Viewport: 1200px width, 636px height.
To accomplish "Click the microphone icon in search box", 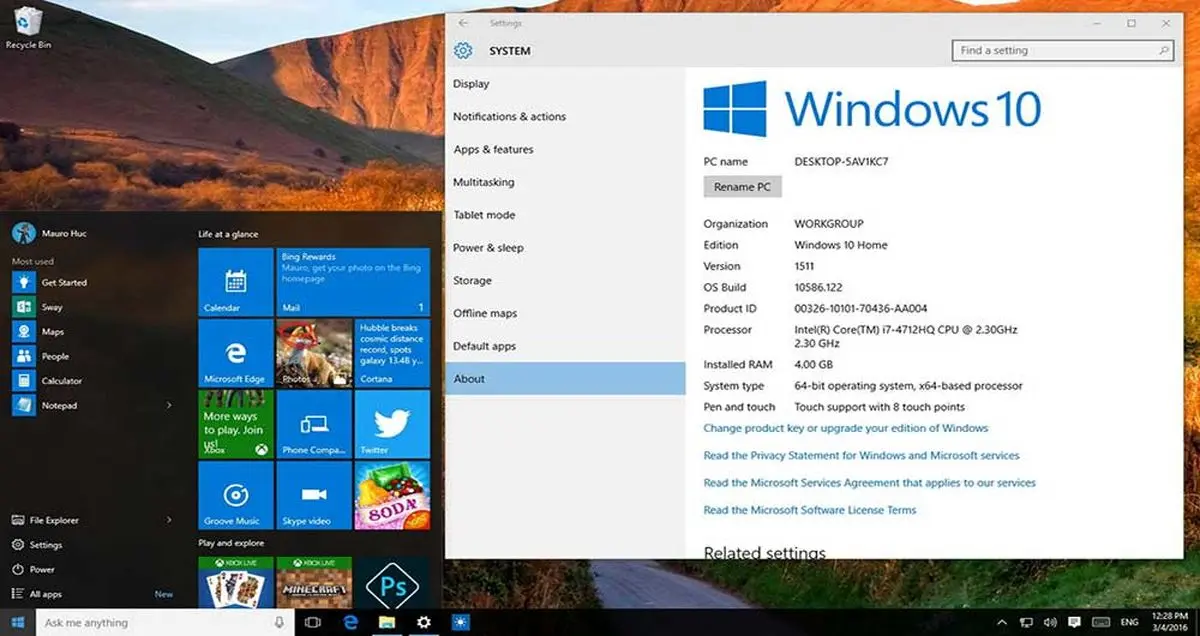I will [279, 622].
